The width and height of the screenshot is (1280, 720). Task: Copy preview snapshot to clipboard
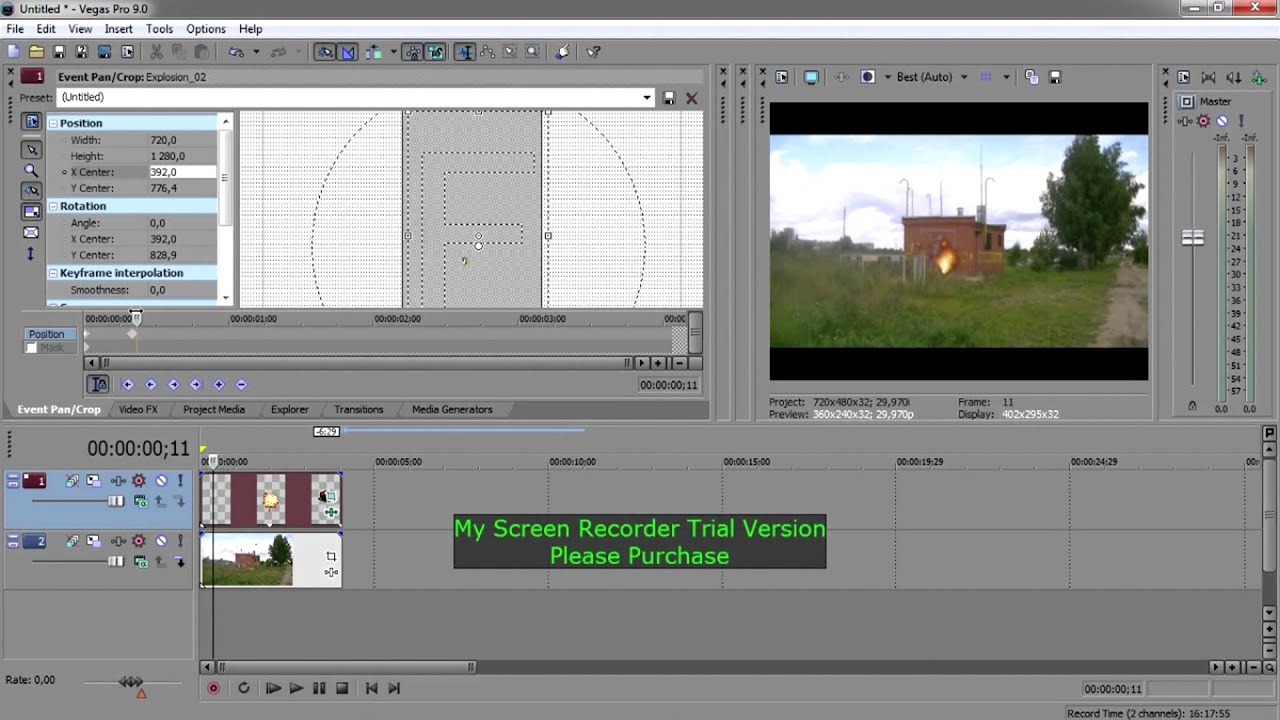tap(1032, 77)
